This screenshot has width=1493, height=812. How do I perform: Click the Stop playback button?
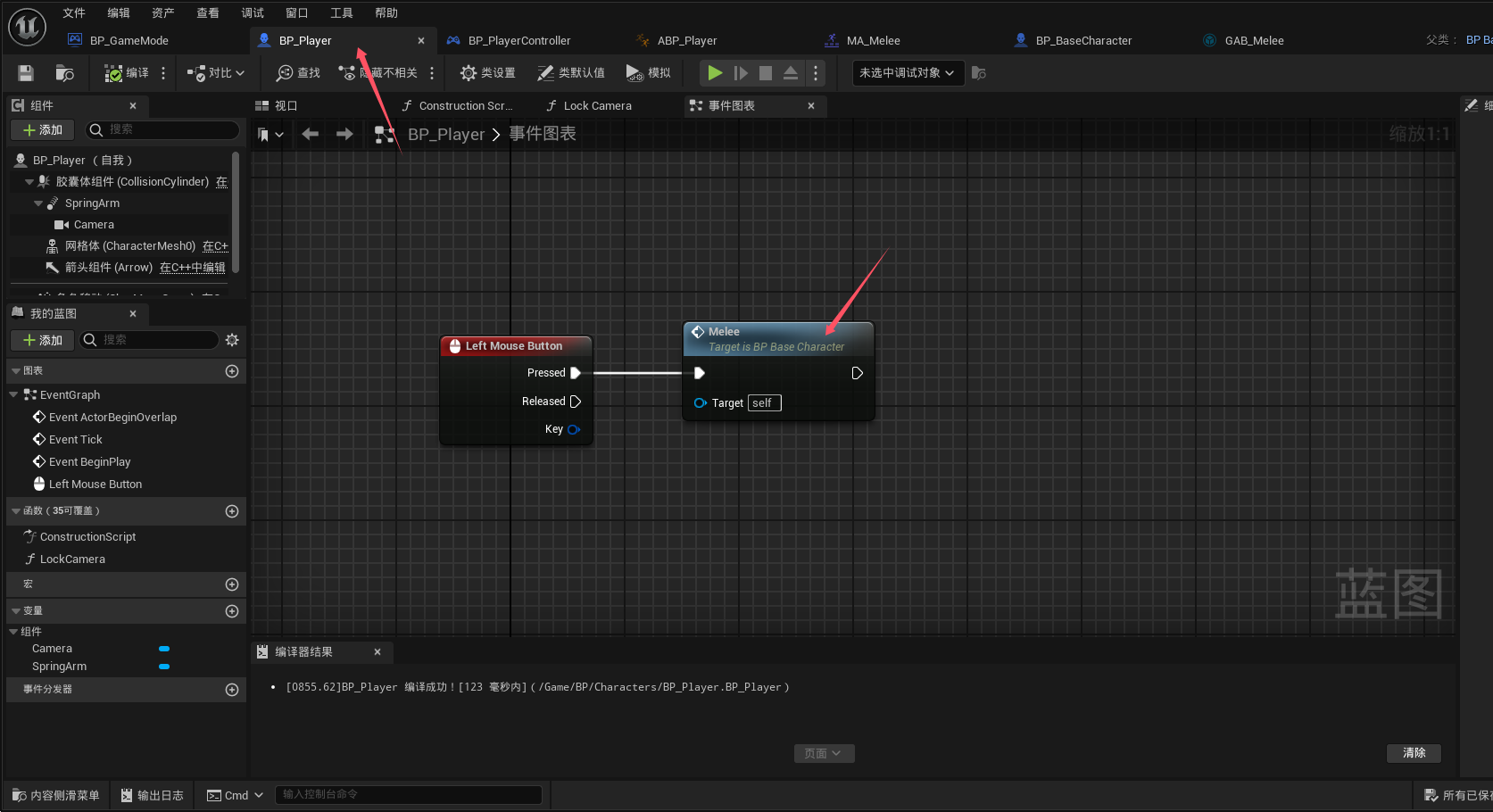pos(766,73)
